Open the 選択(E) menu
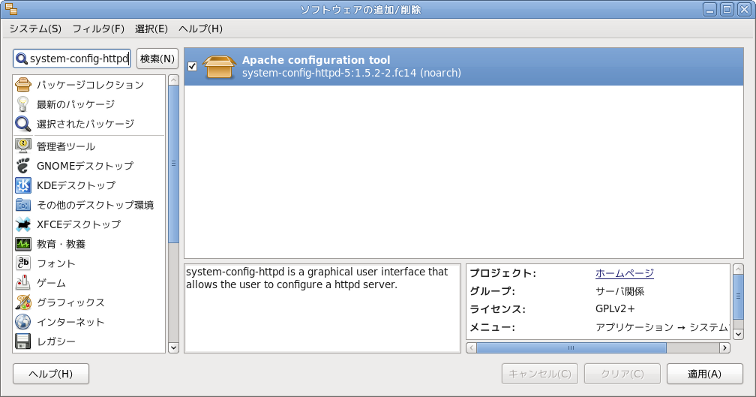Screen dimensions: 756x397 tap(151, 29)
